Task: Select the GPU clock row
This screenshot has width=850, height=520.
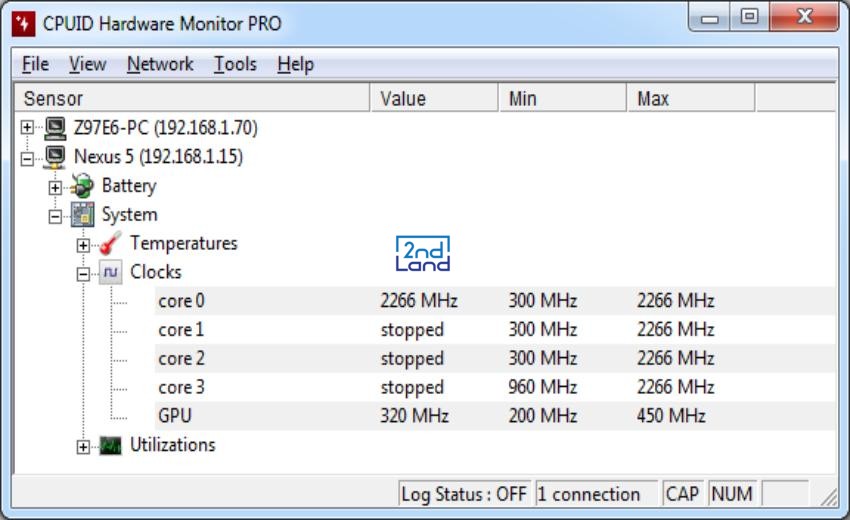Action: [494, 416]
